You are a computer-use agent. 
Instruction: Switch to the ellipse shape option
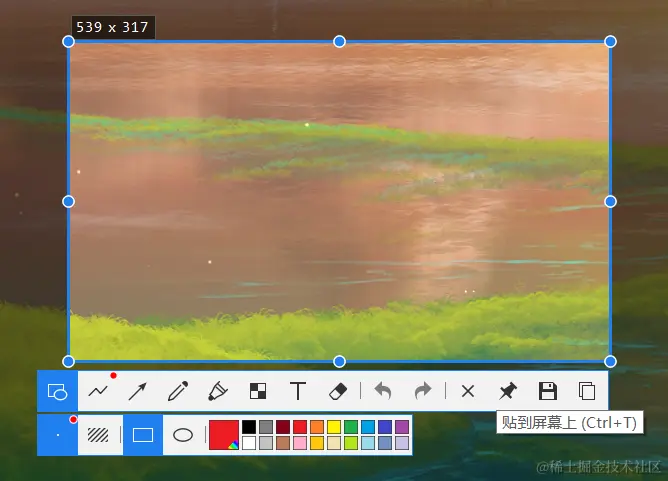tap(183, 435)
